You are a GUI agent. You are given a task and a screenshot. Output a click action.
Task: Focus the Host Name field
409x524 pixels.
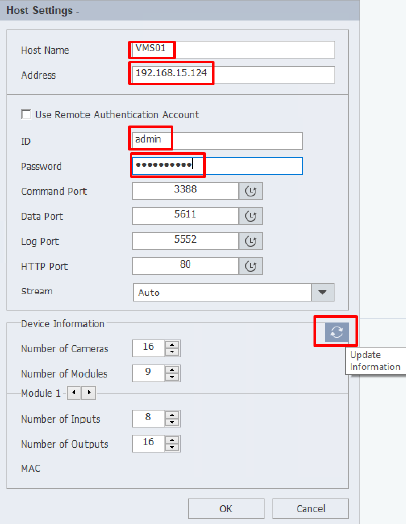pyautogui.click(x=233, y=50)
